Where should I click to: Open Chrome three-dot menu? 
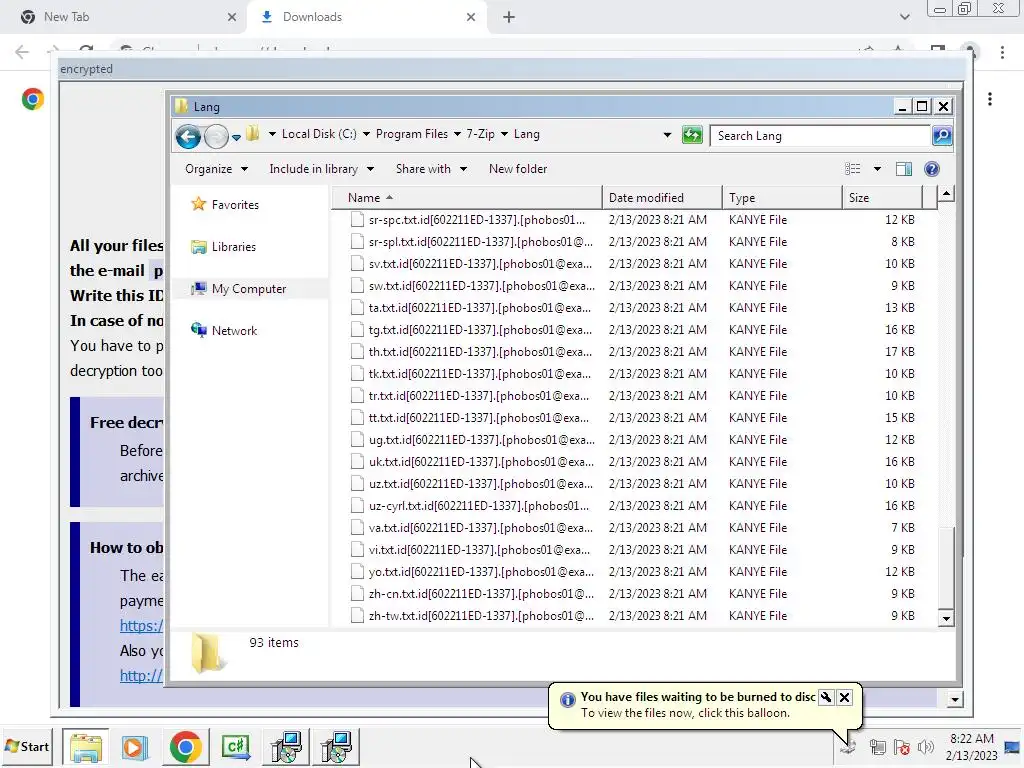click(x=1002, y=52)
